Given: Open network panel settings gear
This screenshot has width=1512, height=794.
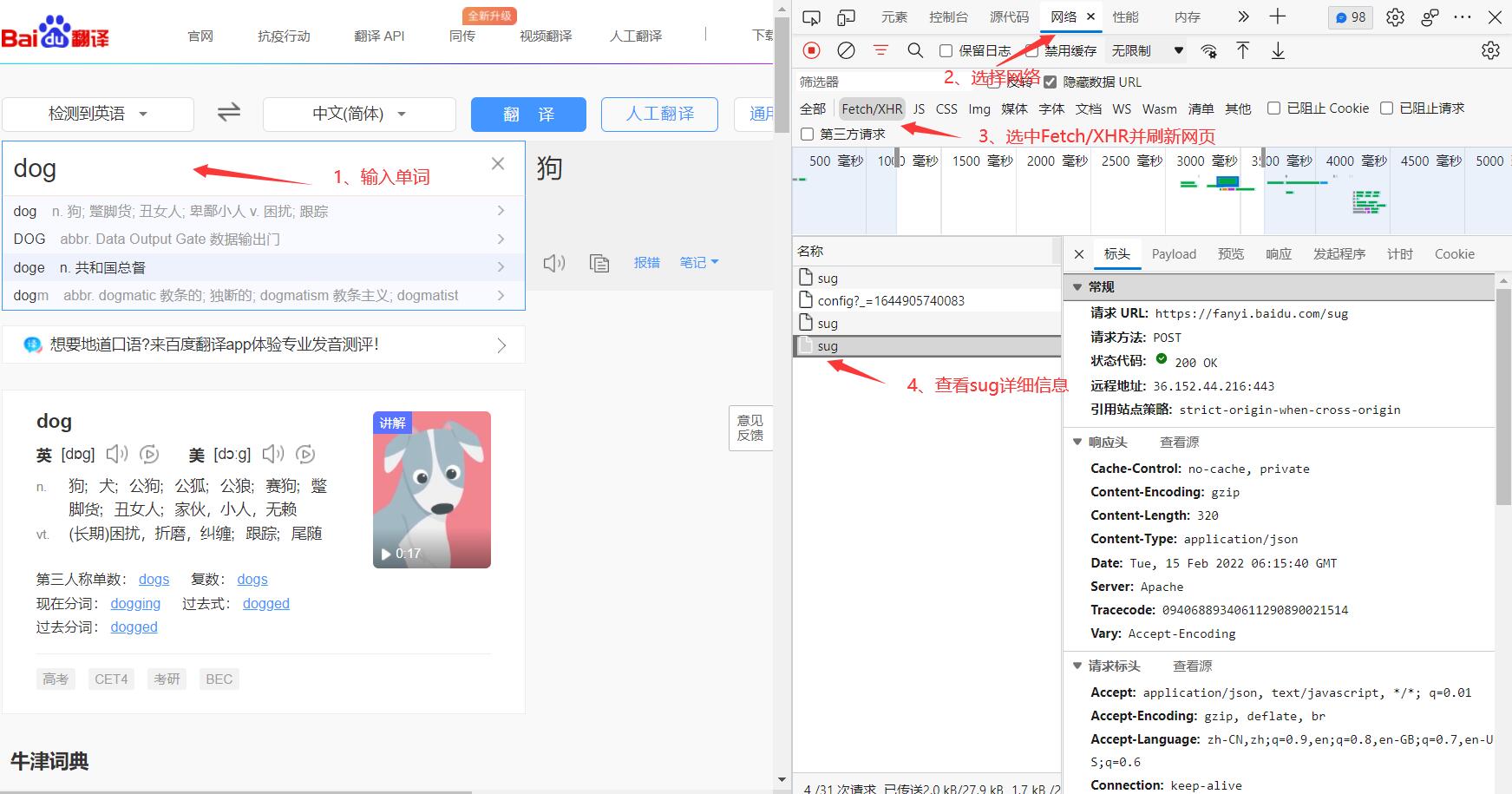Looking at the screenshot, I should [1490, 50].
